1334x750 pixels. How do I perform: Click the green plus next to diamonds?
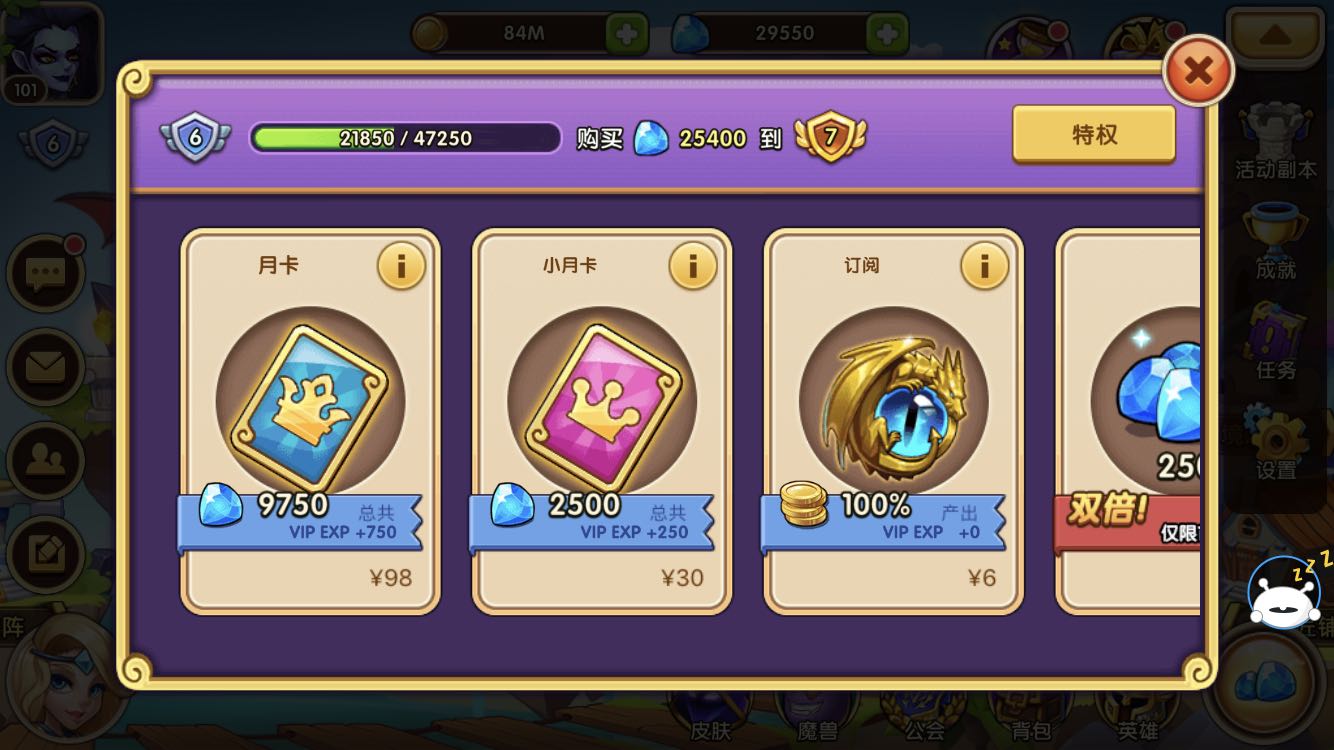[887, 33]
